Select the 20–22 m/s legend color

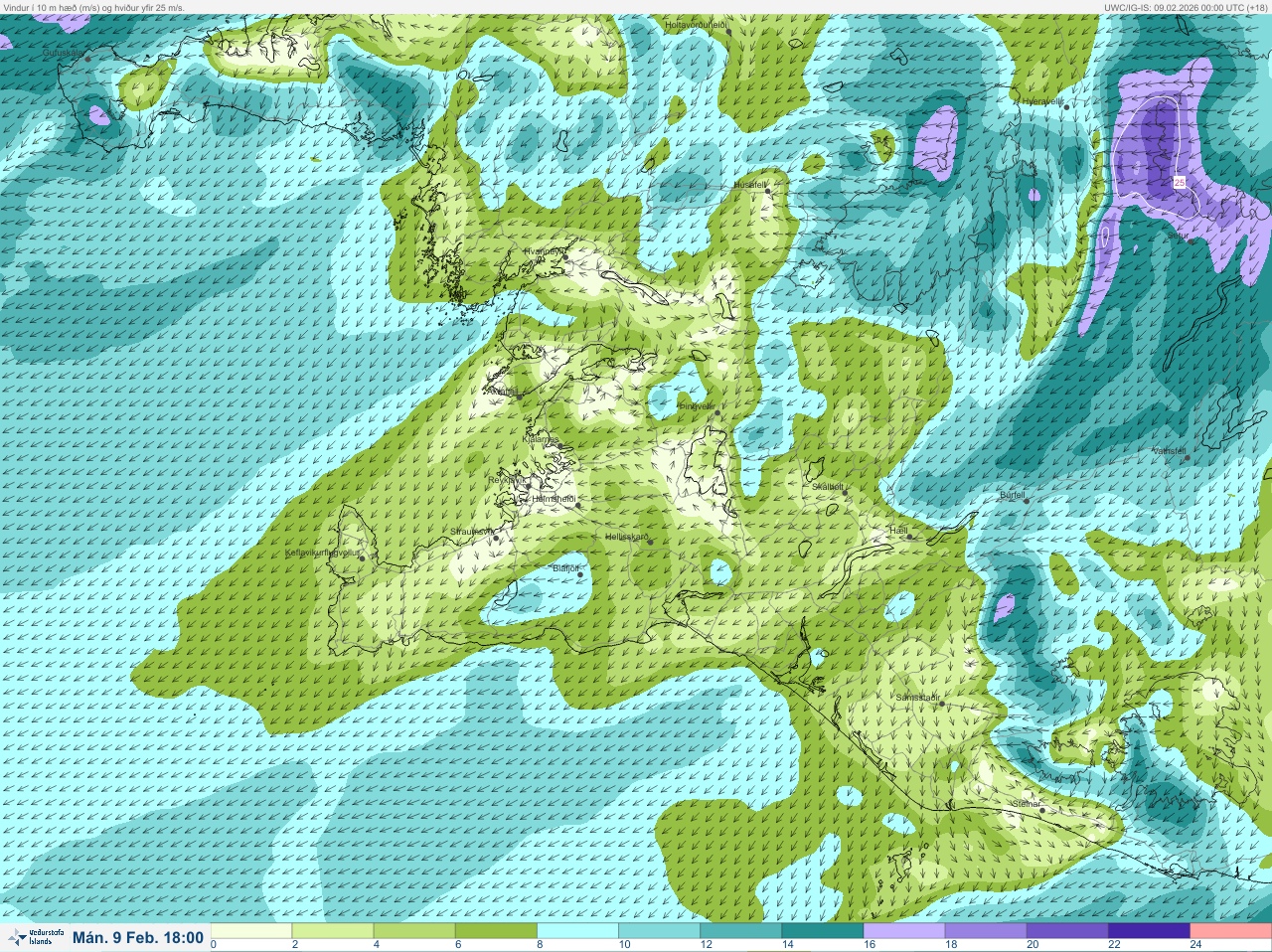tap(1067, 931)
